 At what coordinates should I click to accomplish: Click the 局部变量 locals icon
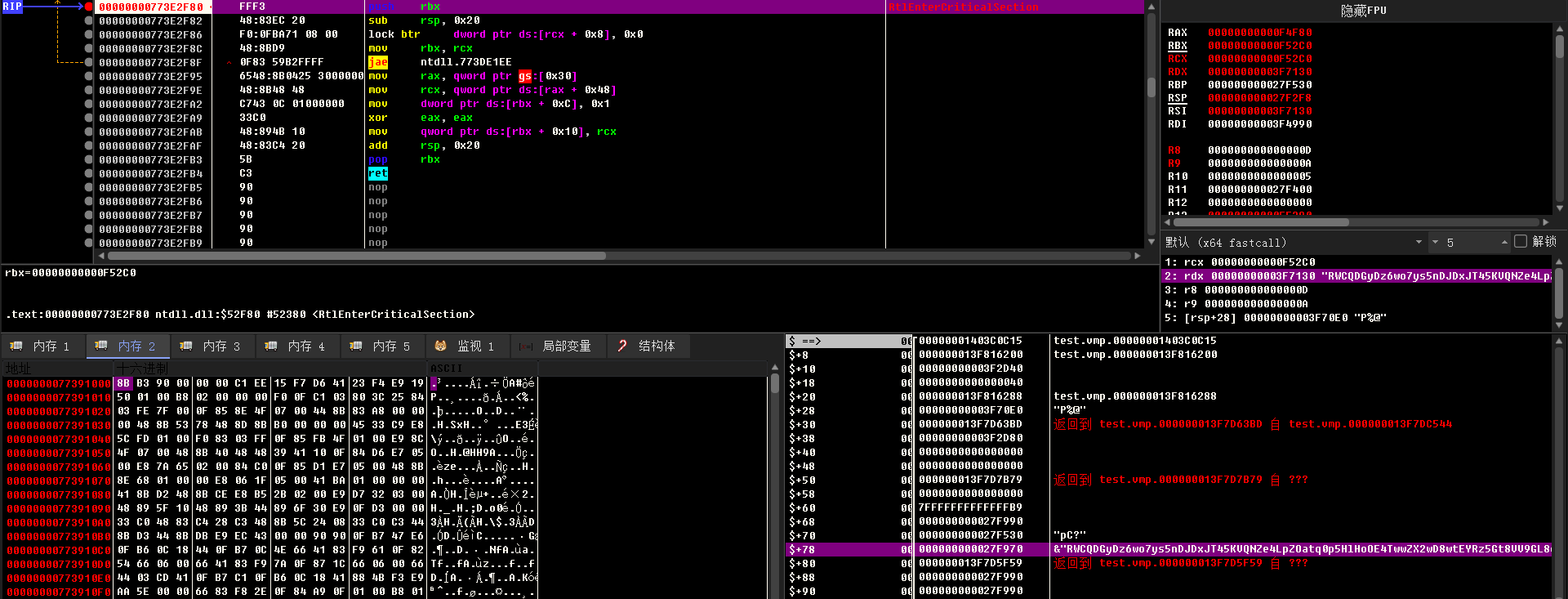(526, 346)
